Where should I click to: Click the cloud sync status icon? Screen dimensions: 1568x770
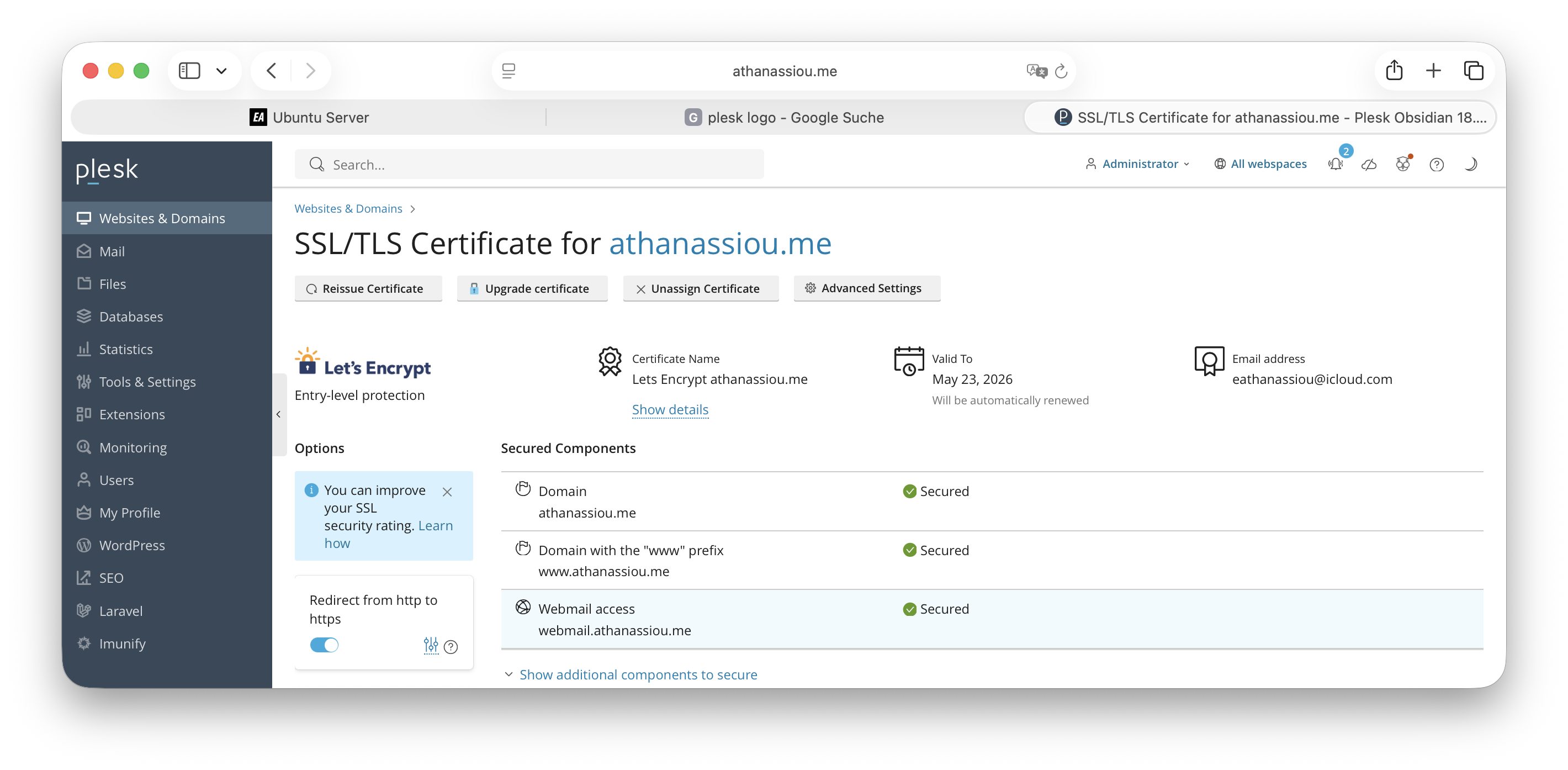pos(1369,164)
